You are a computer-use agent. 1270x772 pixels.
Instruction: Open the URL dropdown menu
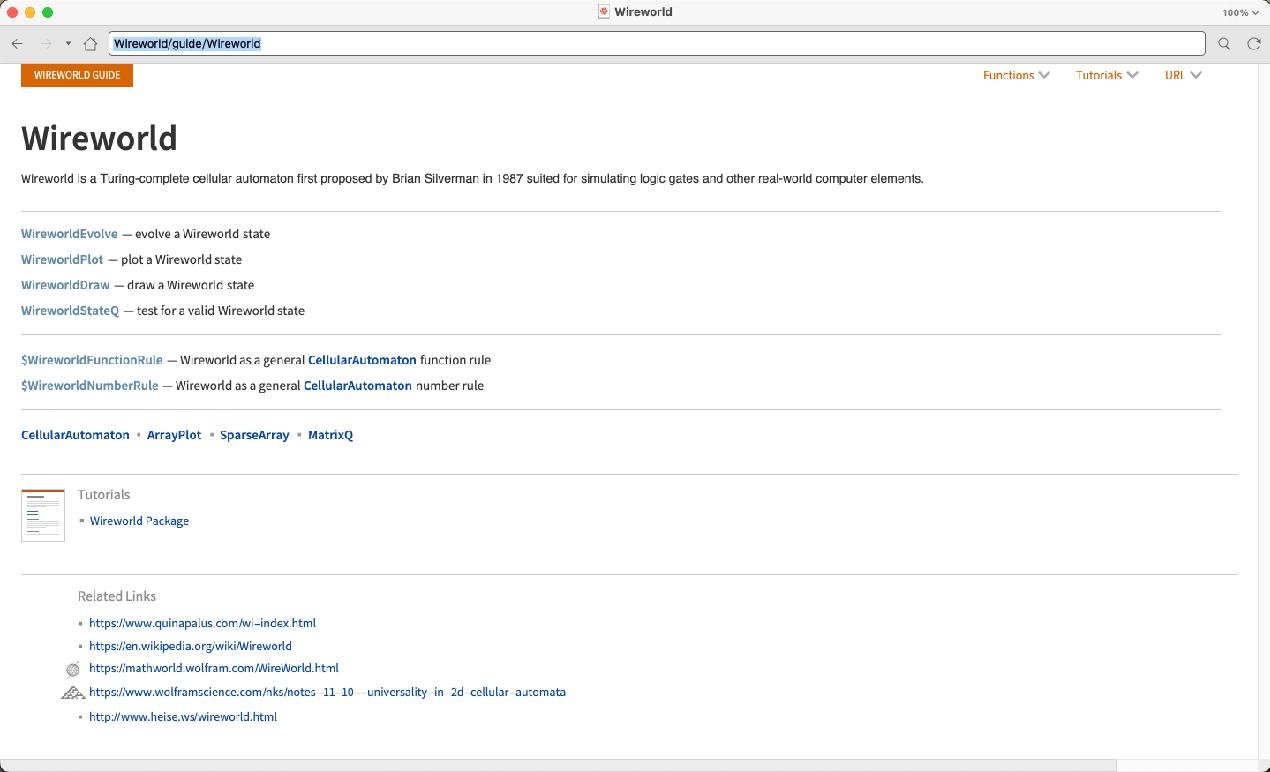coord(1183,75)
